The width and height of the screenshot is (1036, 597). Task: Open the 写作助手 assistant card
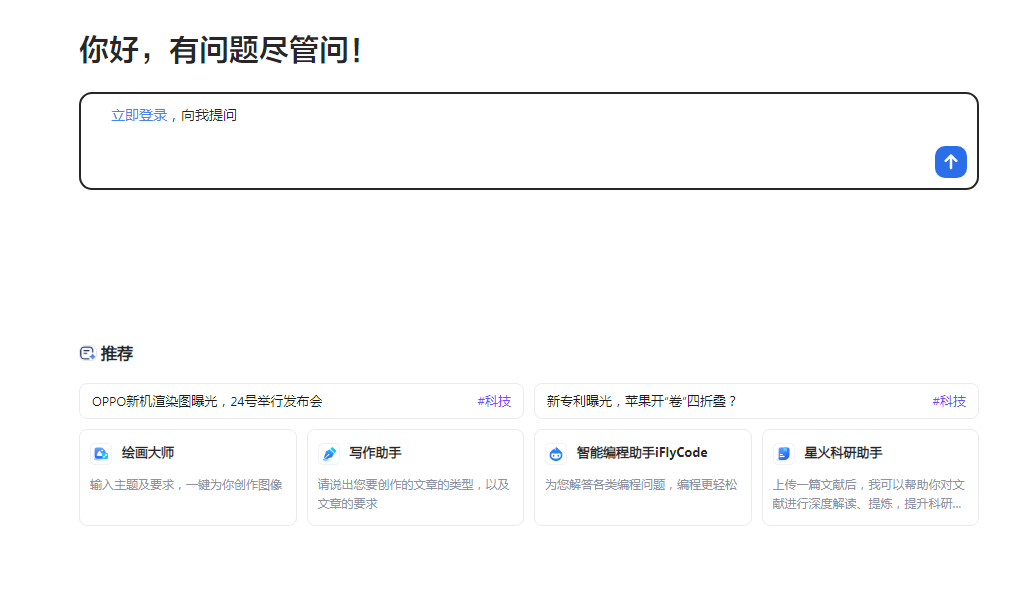coord(415,477)
